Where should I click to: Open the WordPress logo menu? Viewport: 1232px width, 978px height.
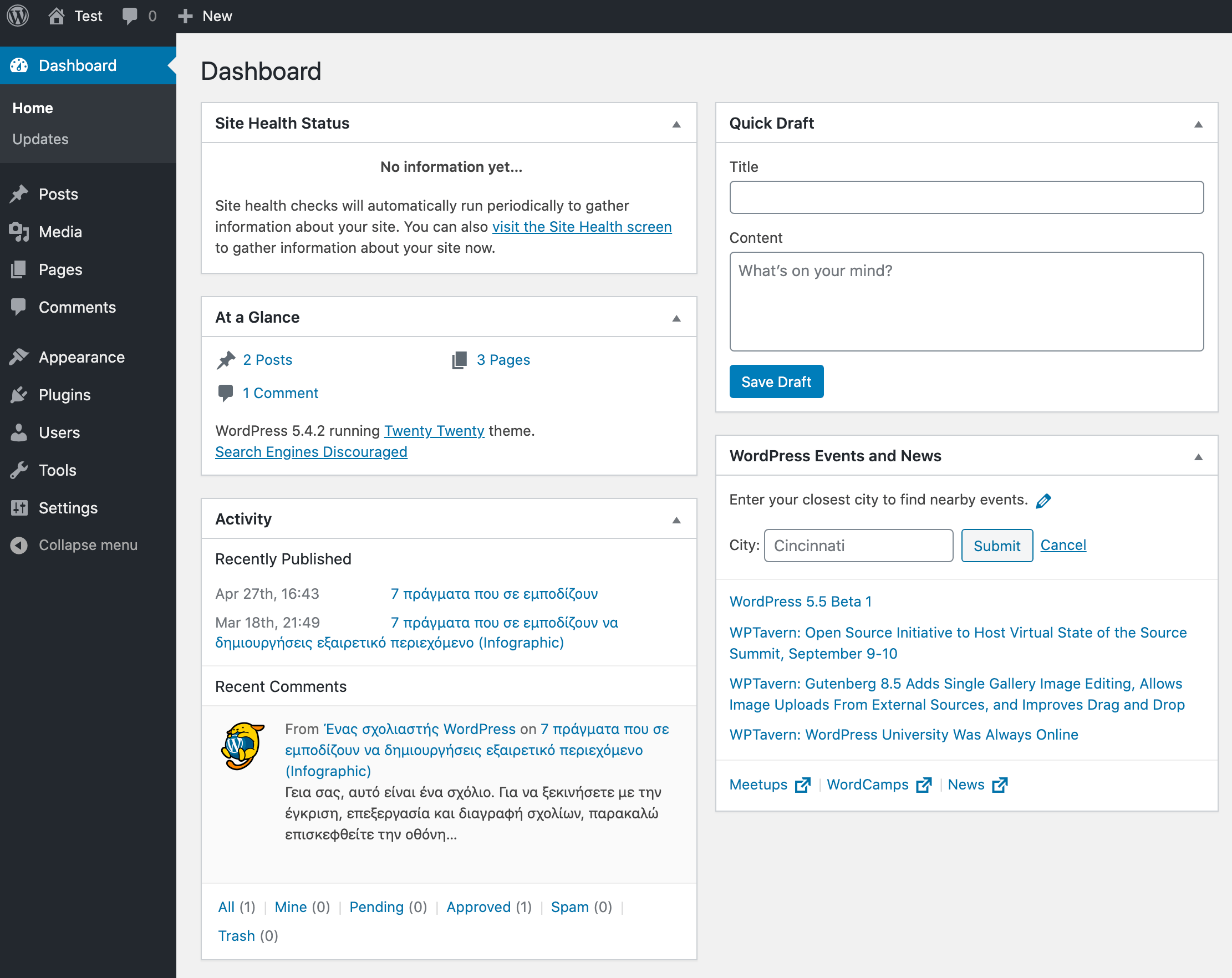pyautogui.click(x=18, y=16)
